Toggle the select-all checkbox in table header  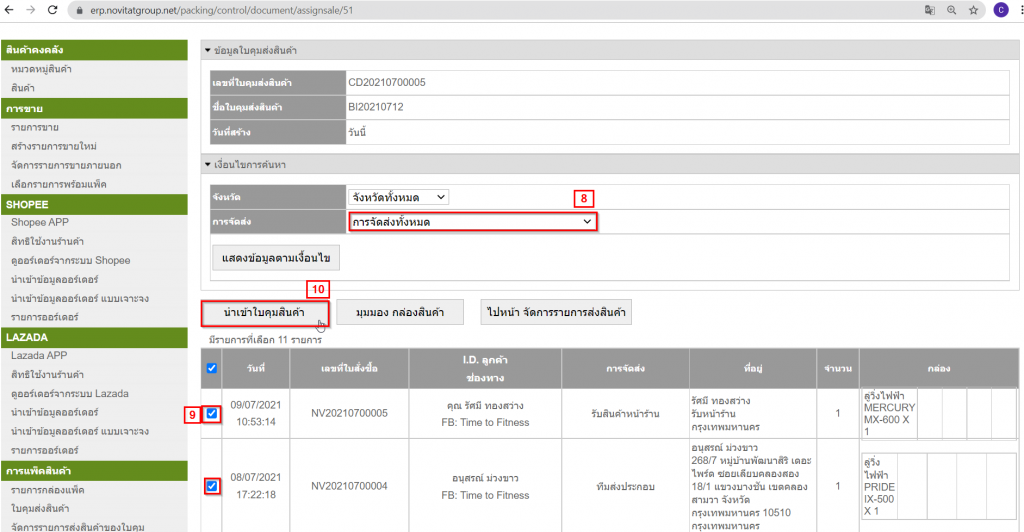[x=213, y=368]
